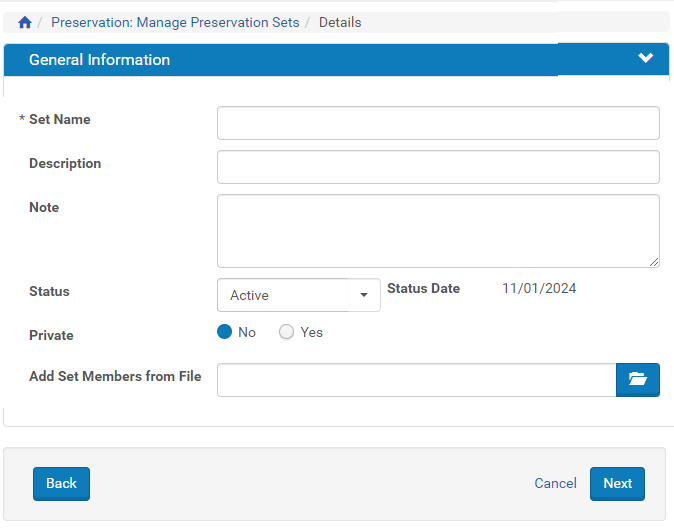Click the General Information panel title
This screenshot has height=531, width=674.
click(99, 60)
